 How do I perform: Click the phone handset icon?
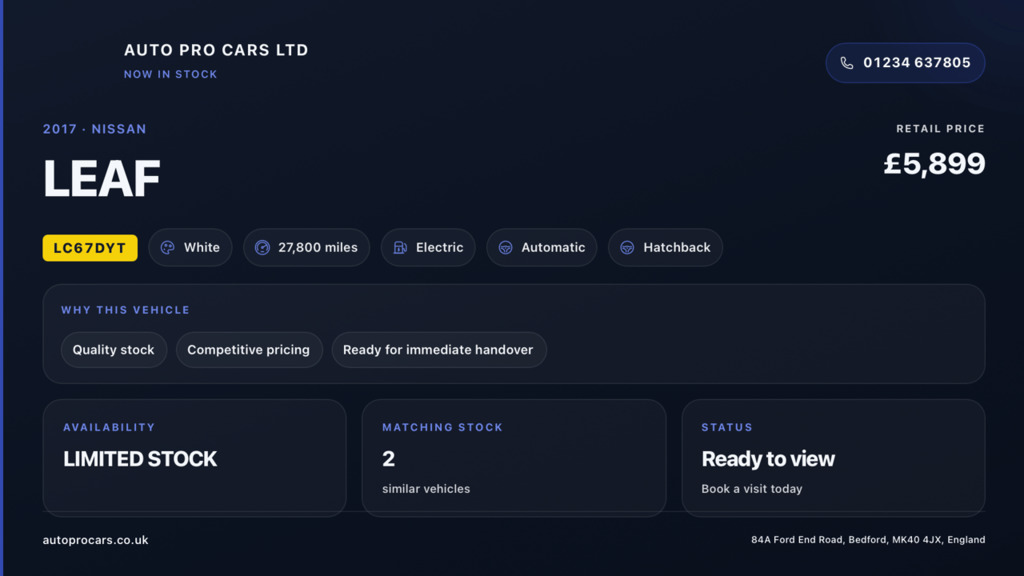(x=846, y=63)
